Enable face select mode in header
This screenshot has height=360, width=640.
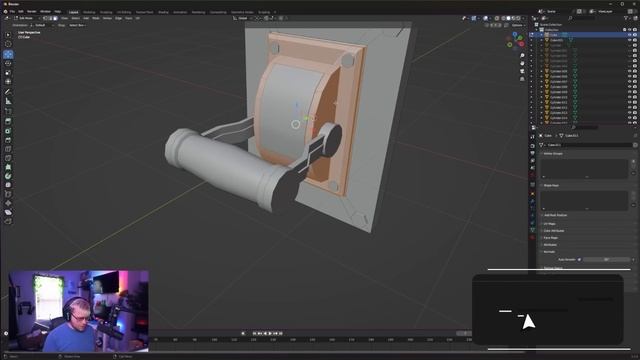click(56, 18)
